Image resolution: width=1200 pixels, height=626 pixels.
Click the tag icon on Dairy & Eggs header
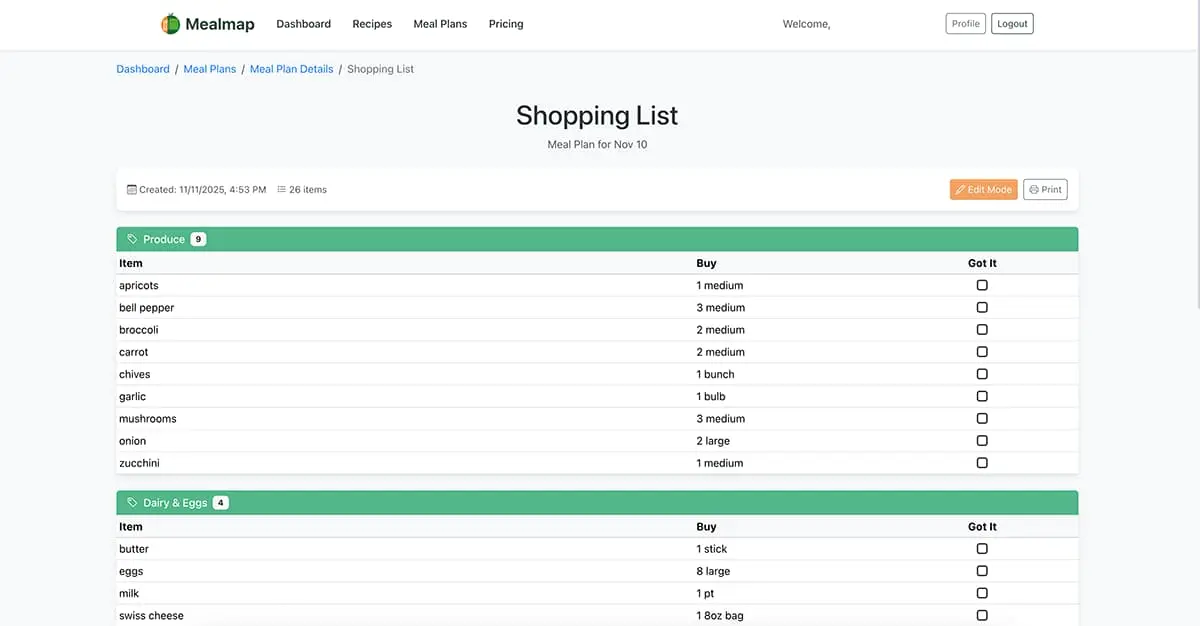(x=132, y=502)
